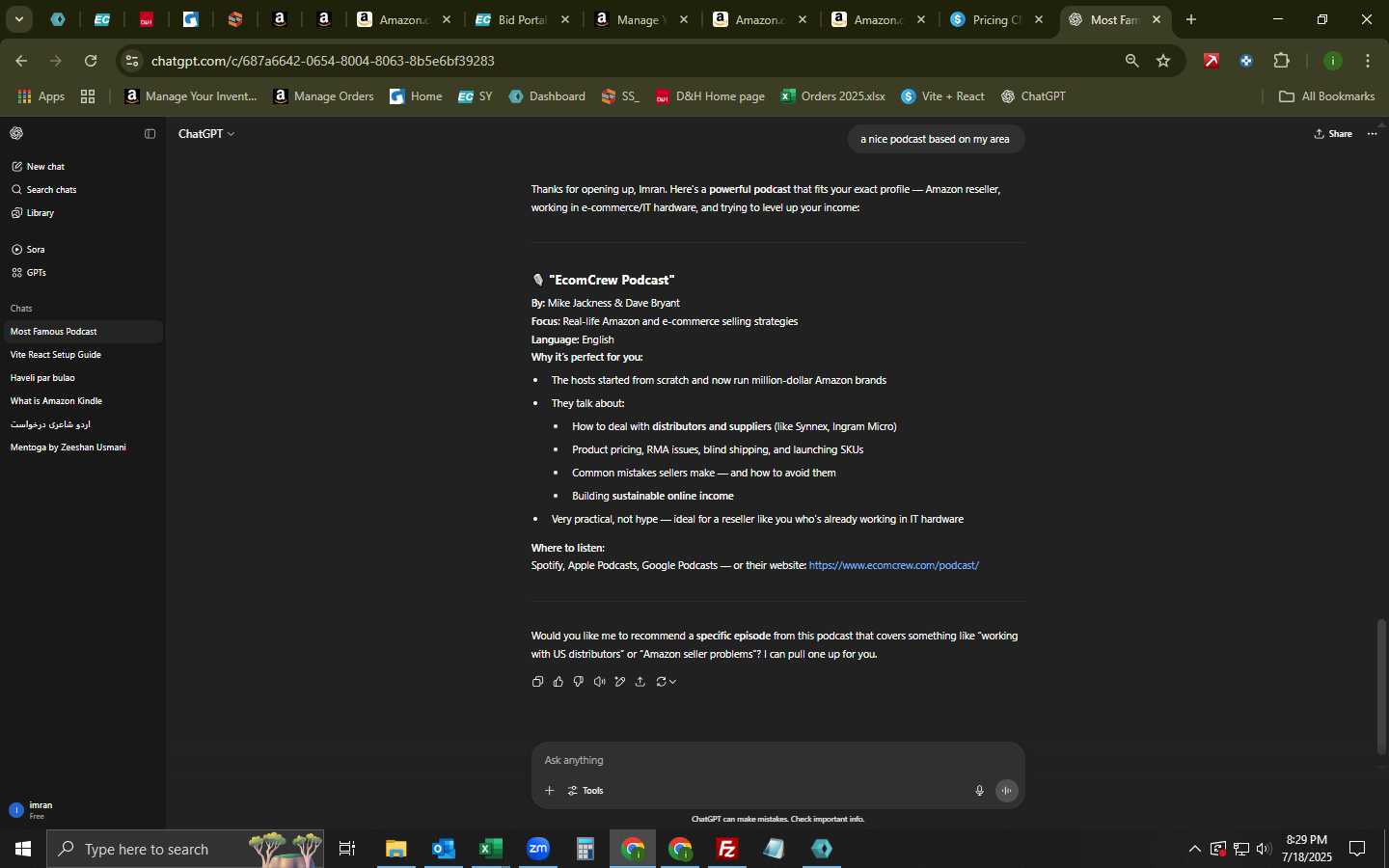This screenshot has height=868, width=1389.
Task: Open the three-dot conversation options menu
Action: point(1373,134)
